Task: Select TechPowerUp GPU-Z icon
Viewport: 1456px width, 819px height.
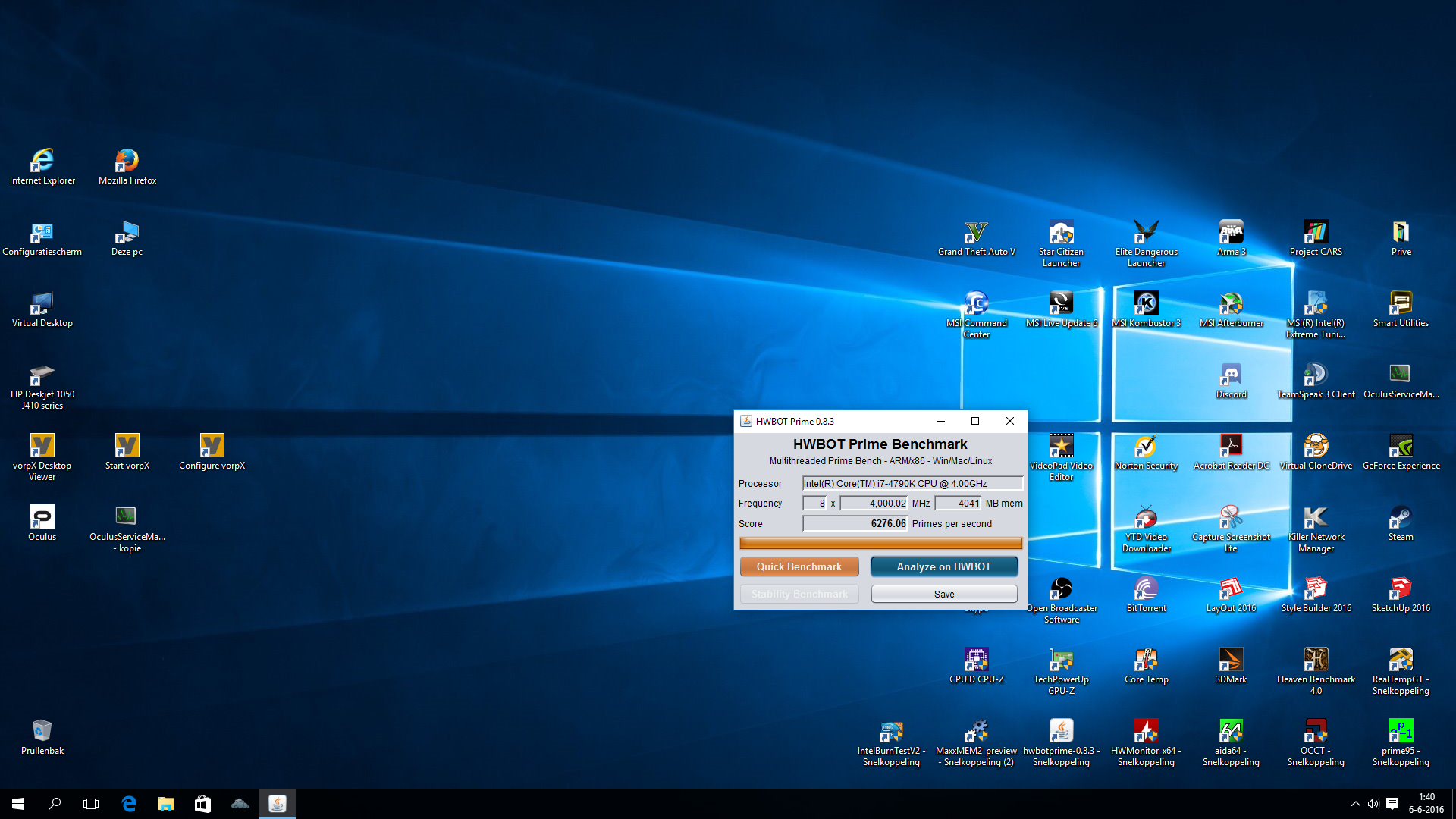Action: (1062, 671)
